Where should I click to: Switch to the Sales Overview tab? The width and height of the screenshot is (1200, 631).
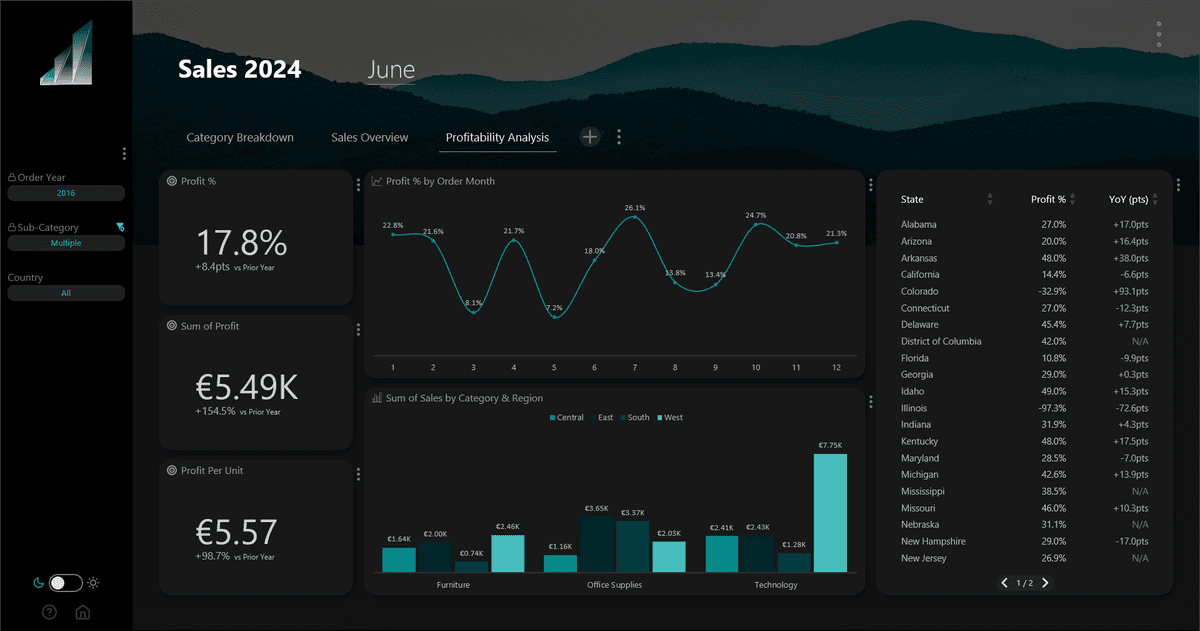(x=370, y=137)
